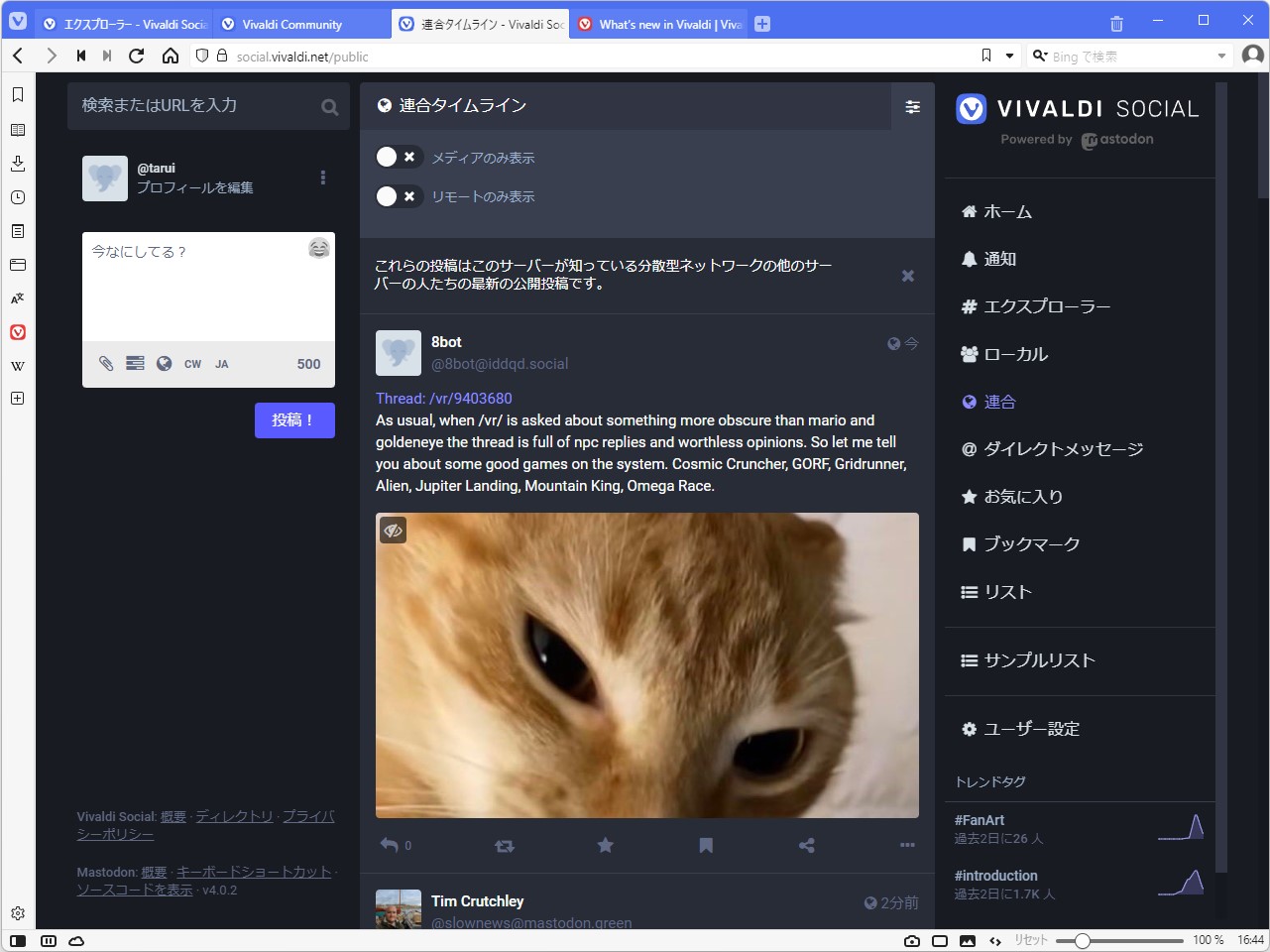Image resolution: width=1270 pixels, height=952 pixels.
Task: Hide the cat image with the eye toggle
Action: [x=393, y=530]
